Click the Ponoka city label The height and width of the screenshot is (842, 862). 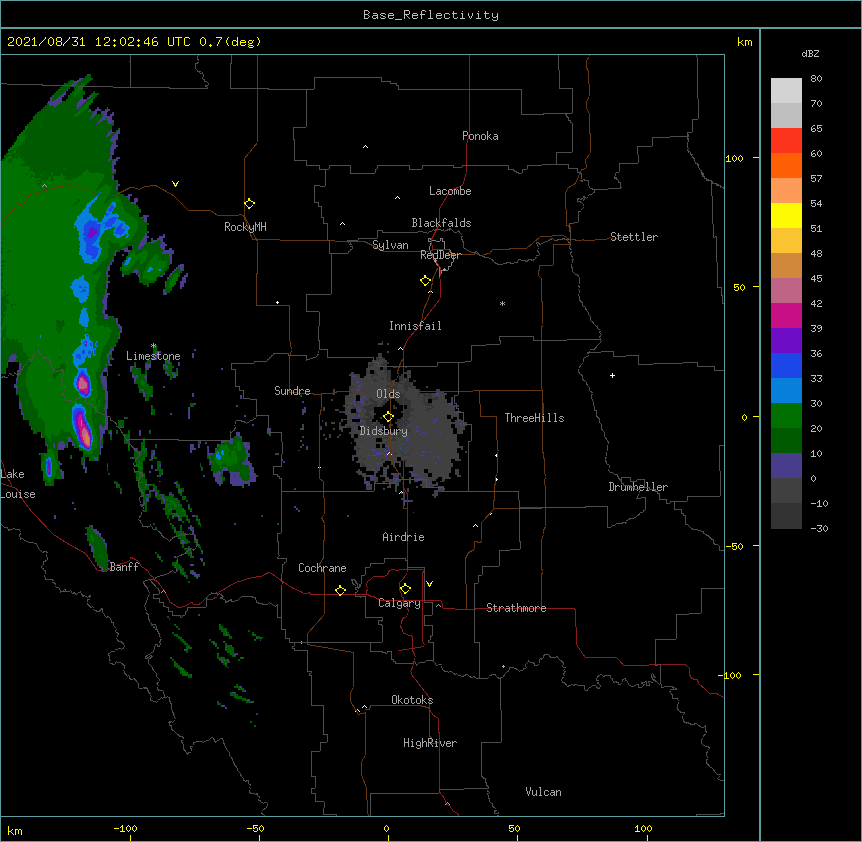tap(480, 136)
